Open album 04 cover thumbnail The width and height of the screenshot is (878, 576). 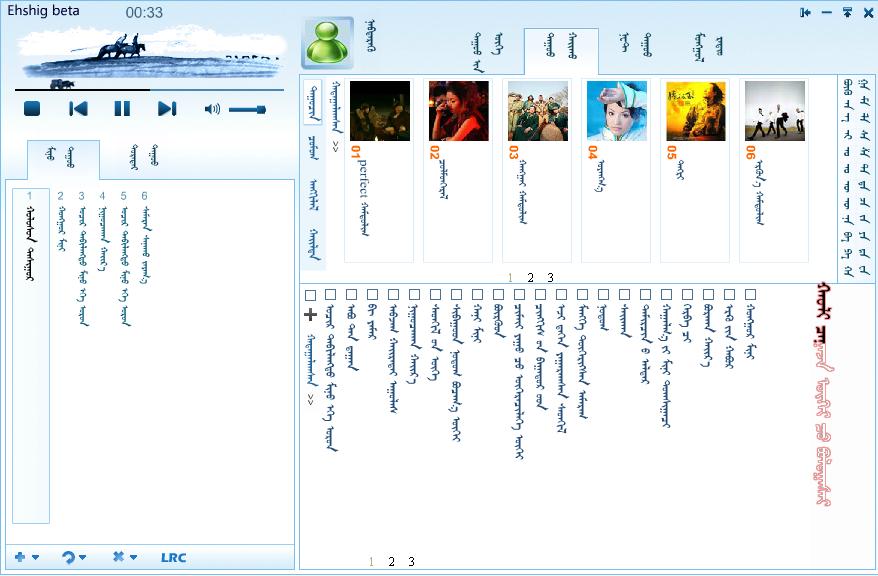click(617, 111)
